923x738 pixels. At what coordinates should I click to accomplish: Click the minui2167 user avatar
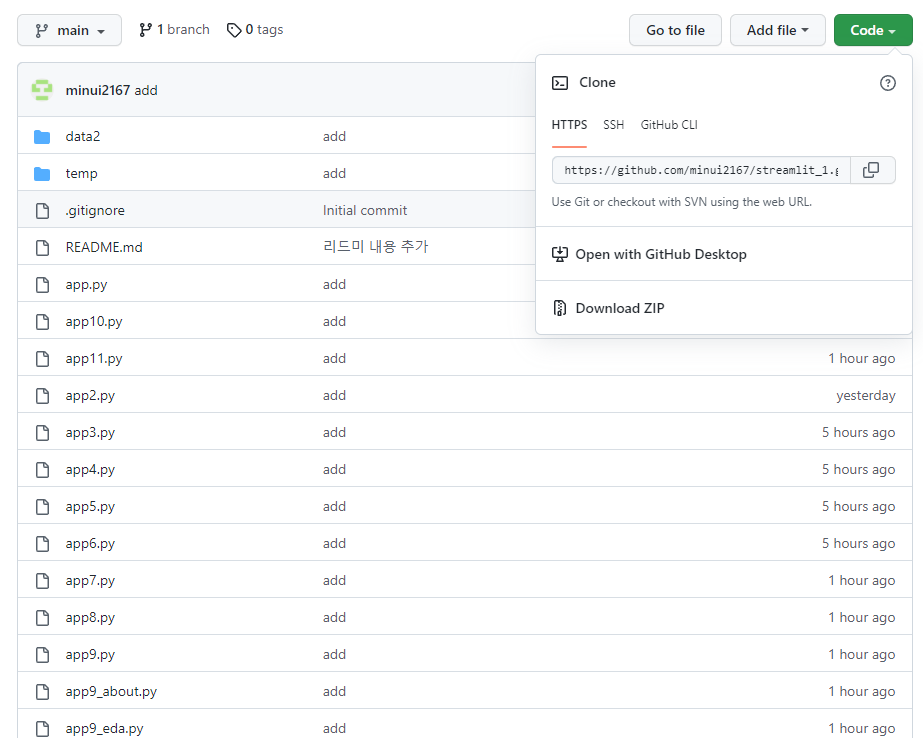[x=42, y=90]
